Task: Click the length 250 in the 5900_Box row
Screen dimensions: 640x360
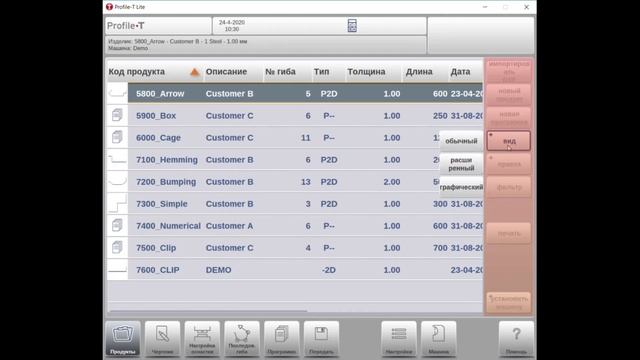Action: 440,116
